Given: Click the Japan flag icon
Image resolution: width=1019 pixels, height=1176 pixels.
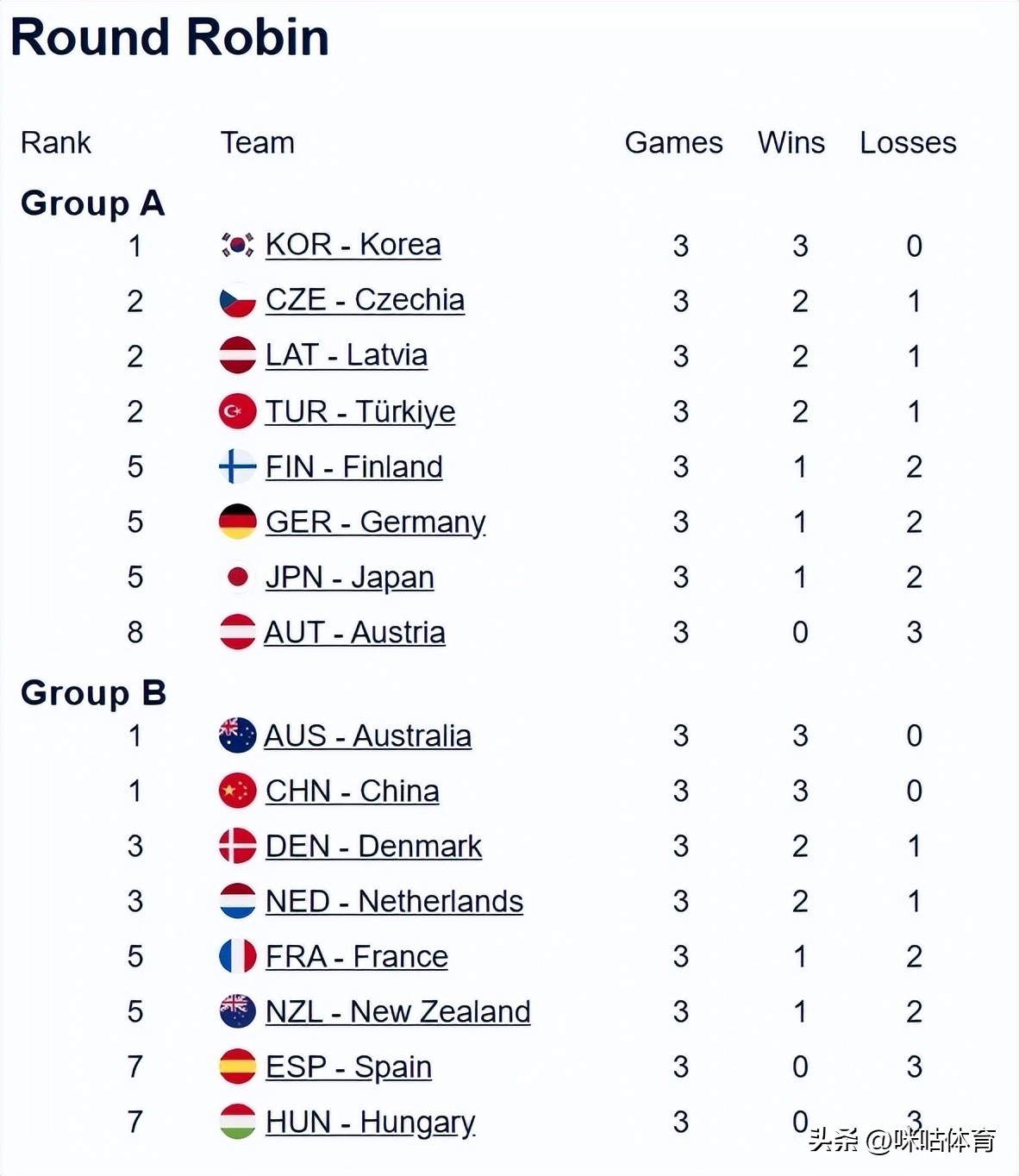Looking at the screenshot, I should [x=237, y=577].
